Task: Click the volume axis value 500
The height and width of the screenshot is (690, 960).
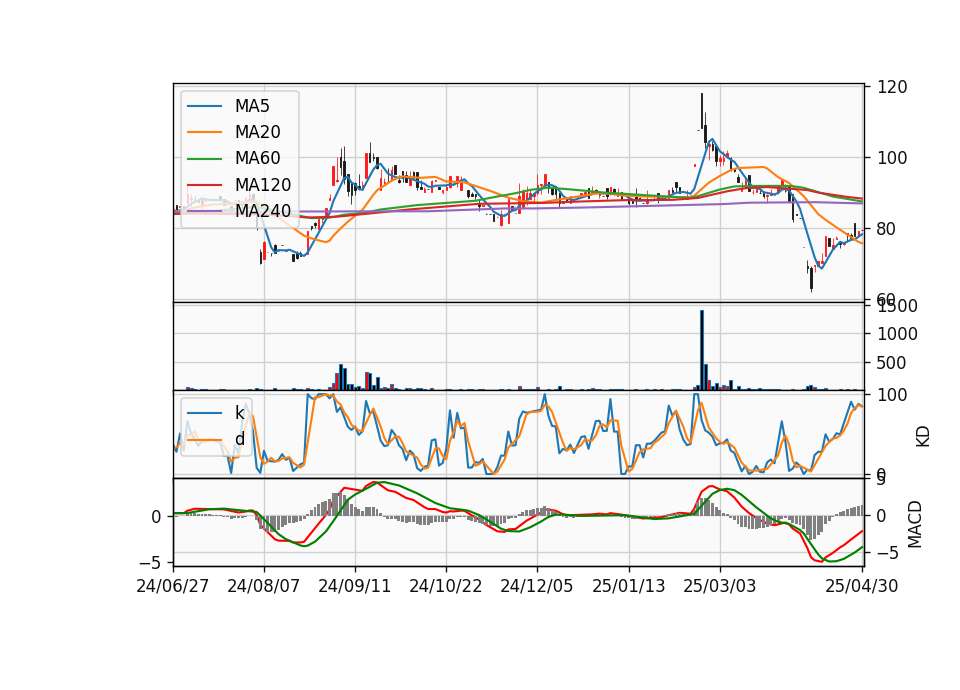Action: pyautogui.click(x=892, y=363)
